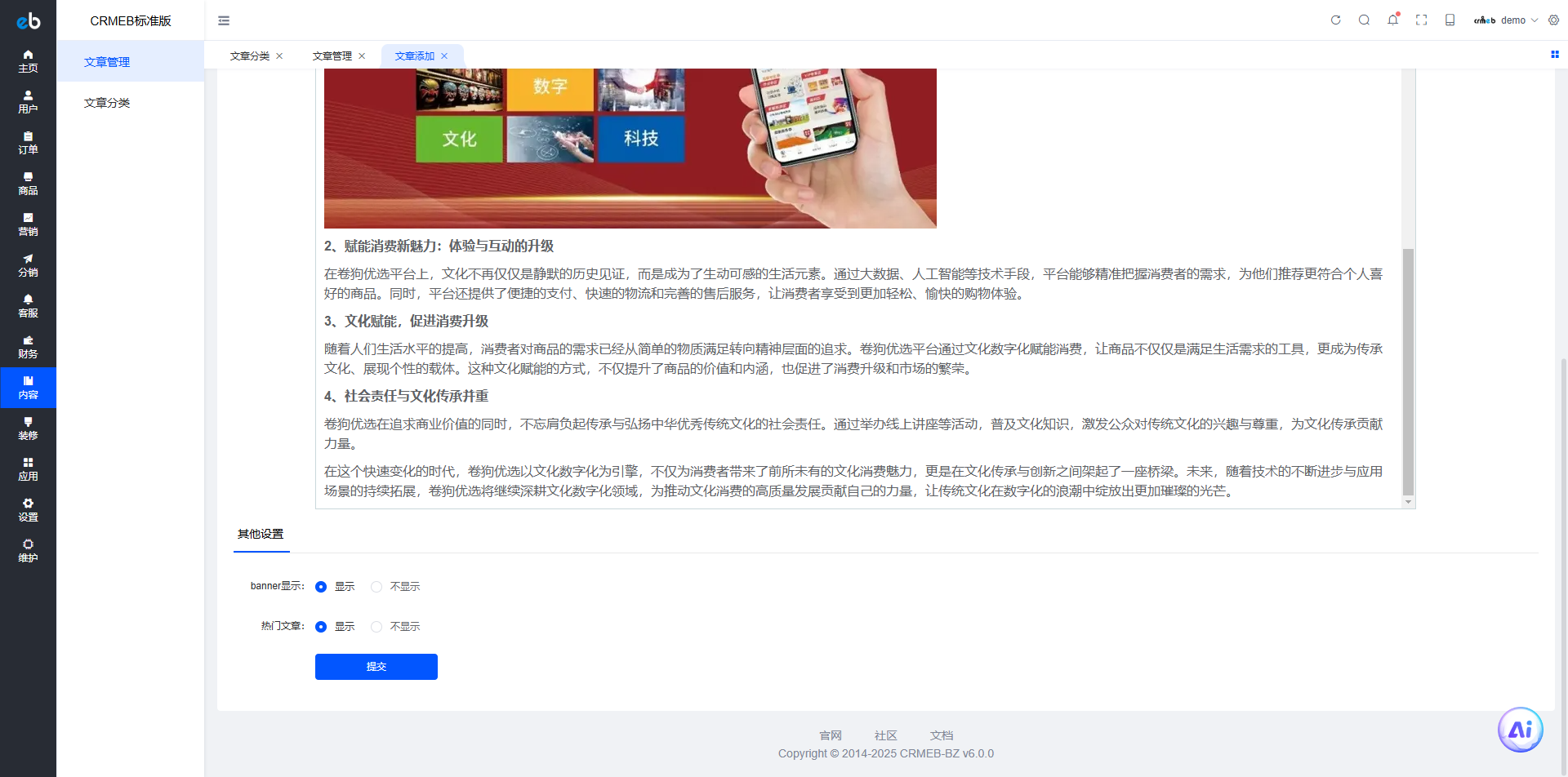This screenshot has height=777, width=1568.
Task: Click the CRMEB logo at top left
Action: pyautogui.click(x=28, y=20)
